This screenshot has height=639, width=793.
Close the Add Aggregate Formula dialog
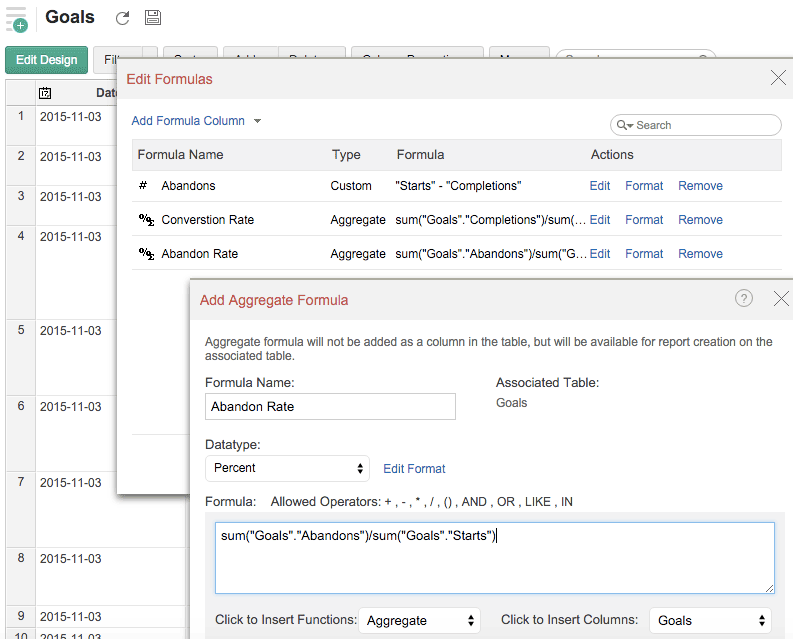[781, 298]
